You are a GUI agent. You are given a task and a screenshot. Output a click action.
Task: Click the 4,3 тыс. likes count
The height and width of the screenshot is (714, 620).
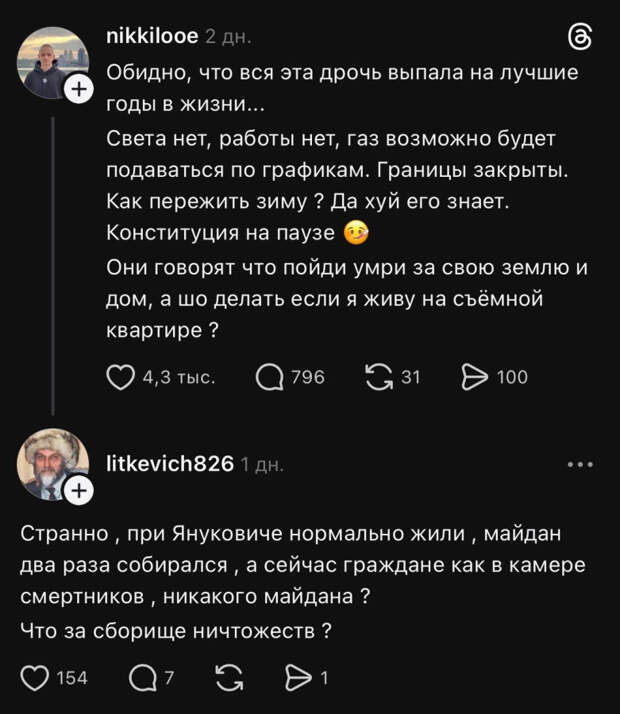(x=178, y=377)
